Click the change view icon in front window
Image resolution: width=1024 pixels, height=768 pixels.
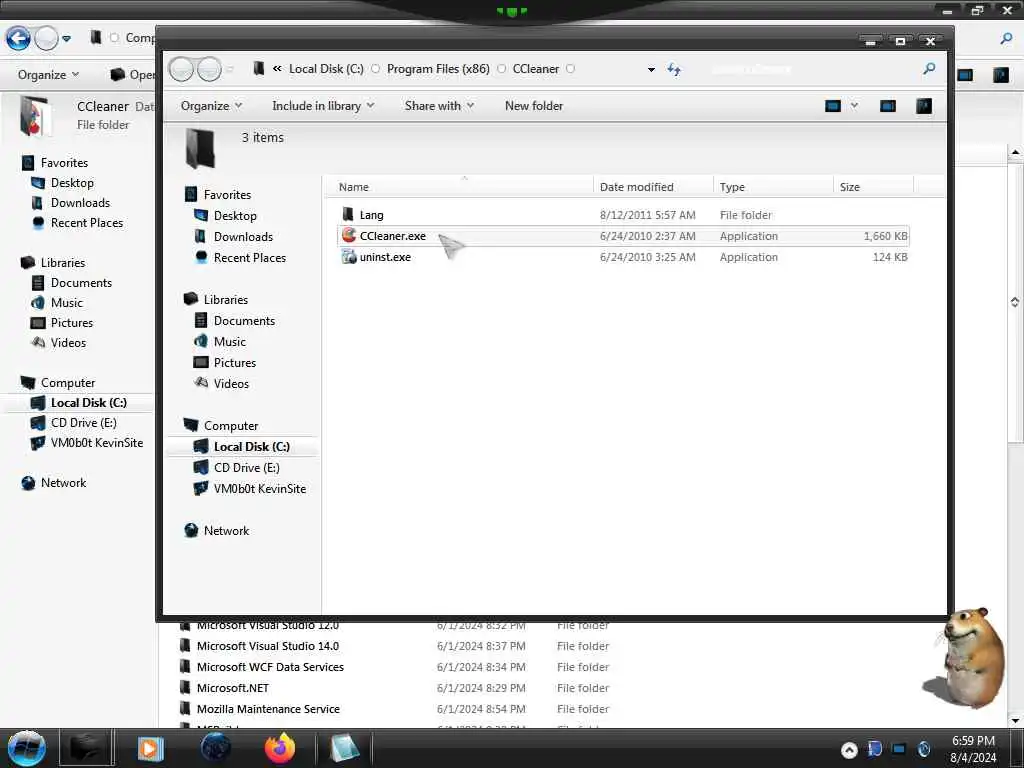point(833,106)
